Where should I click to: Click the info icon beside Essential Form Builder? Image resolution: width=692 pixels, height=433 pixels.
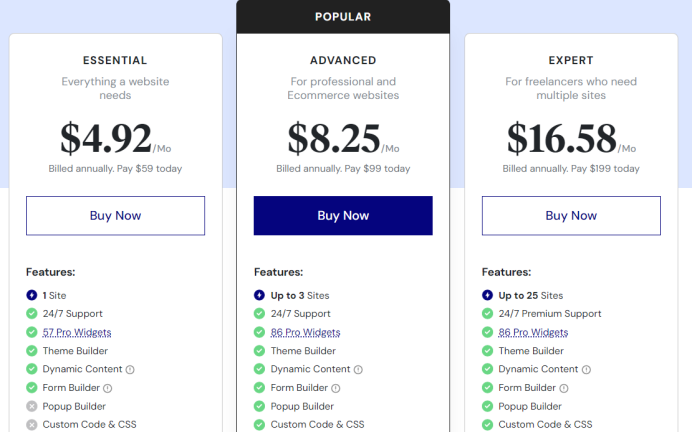108,388
